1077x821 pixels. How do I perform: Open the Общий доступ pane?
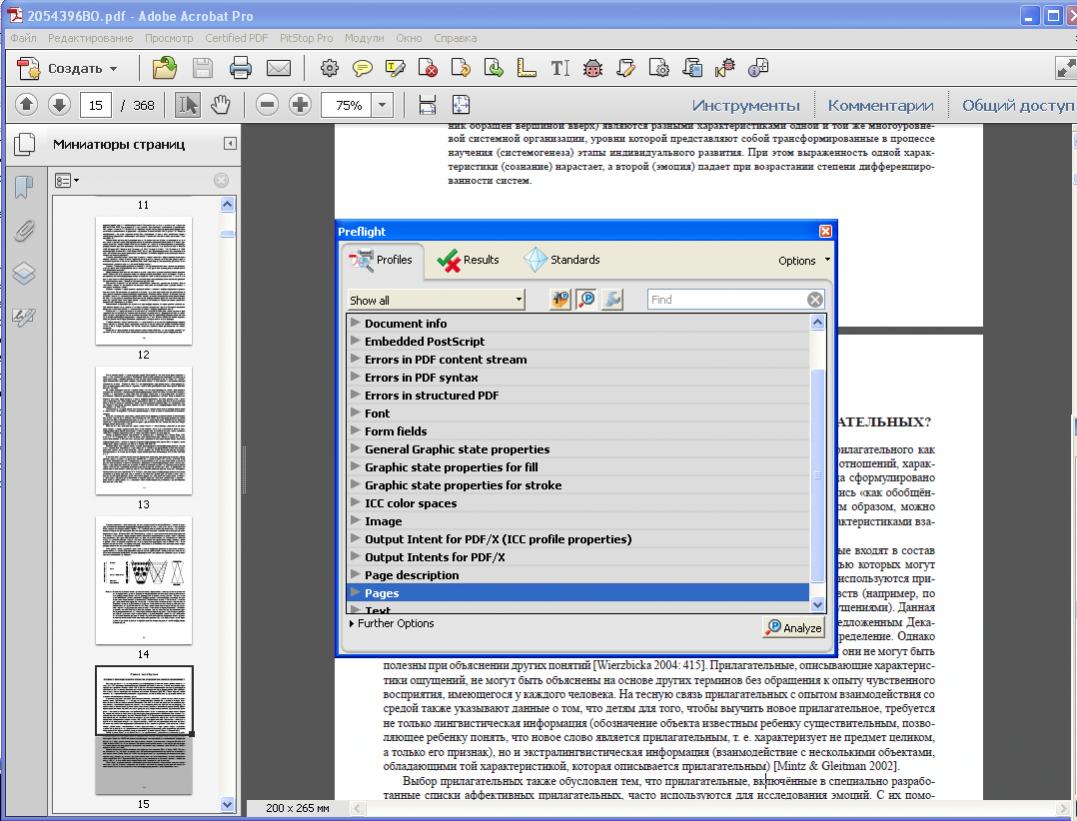(x=1017, y=105)
